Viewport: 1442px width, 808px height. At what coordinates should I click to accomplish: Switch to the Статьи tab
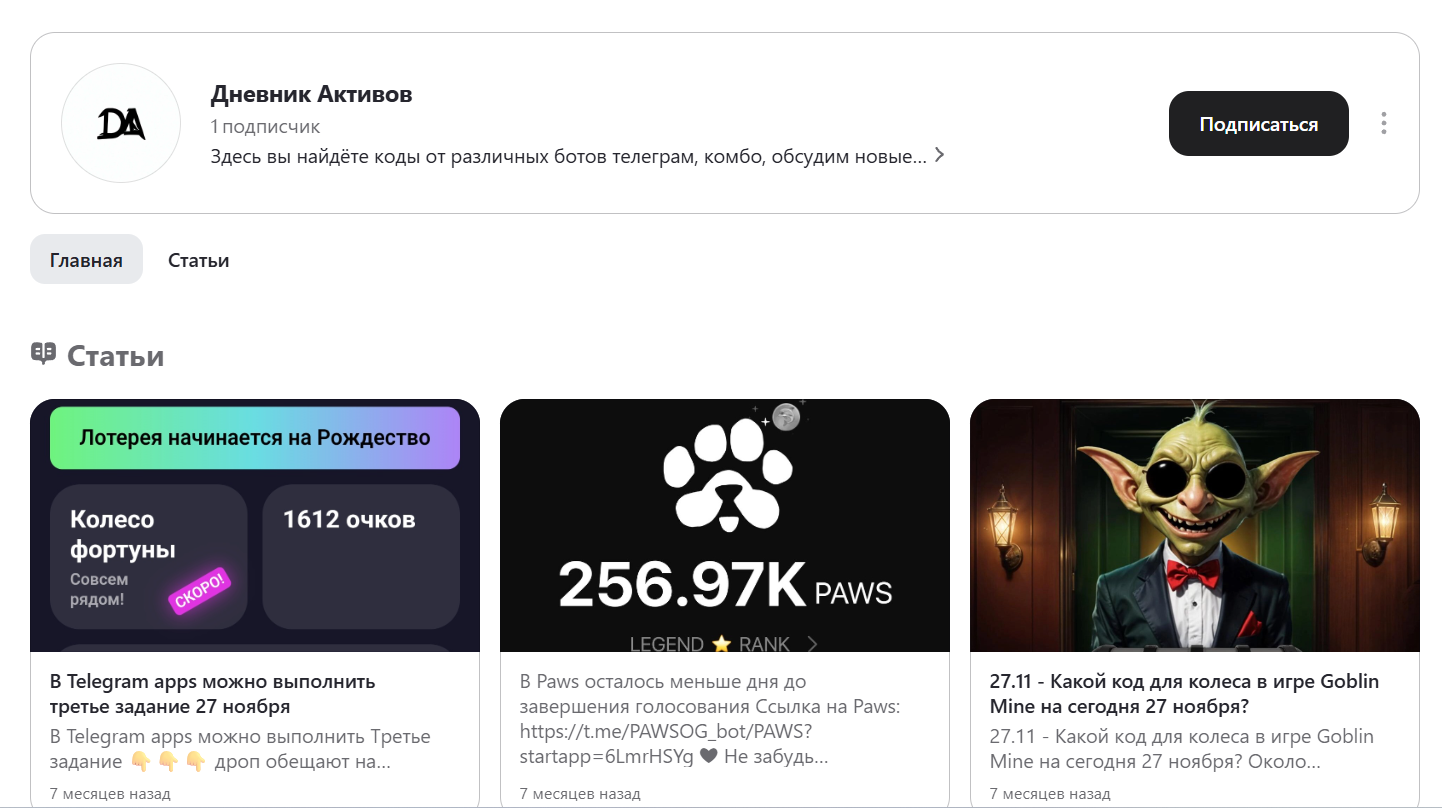pyautogui.click(x=199, y=260)
